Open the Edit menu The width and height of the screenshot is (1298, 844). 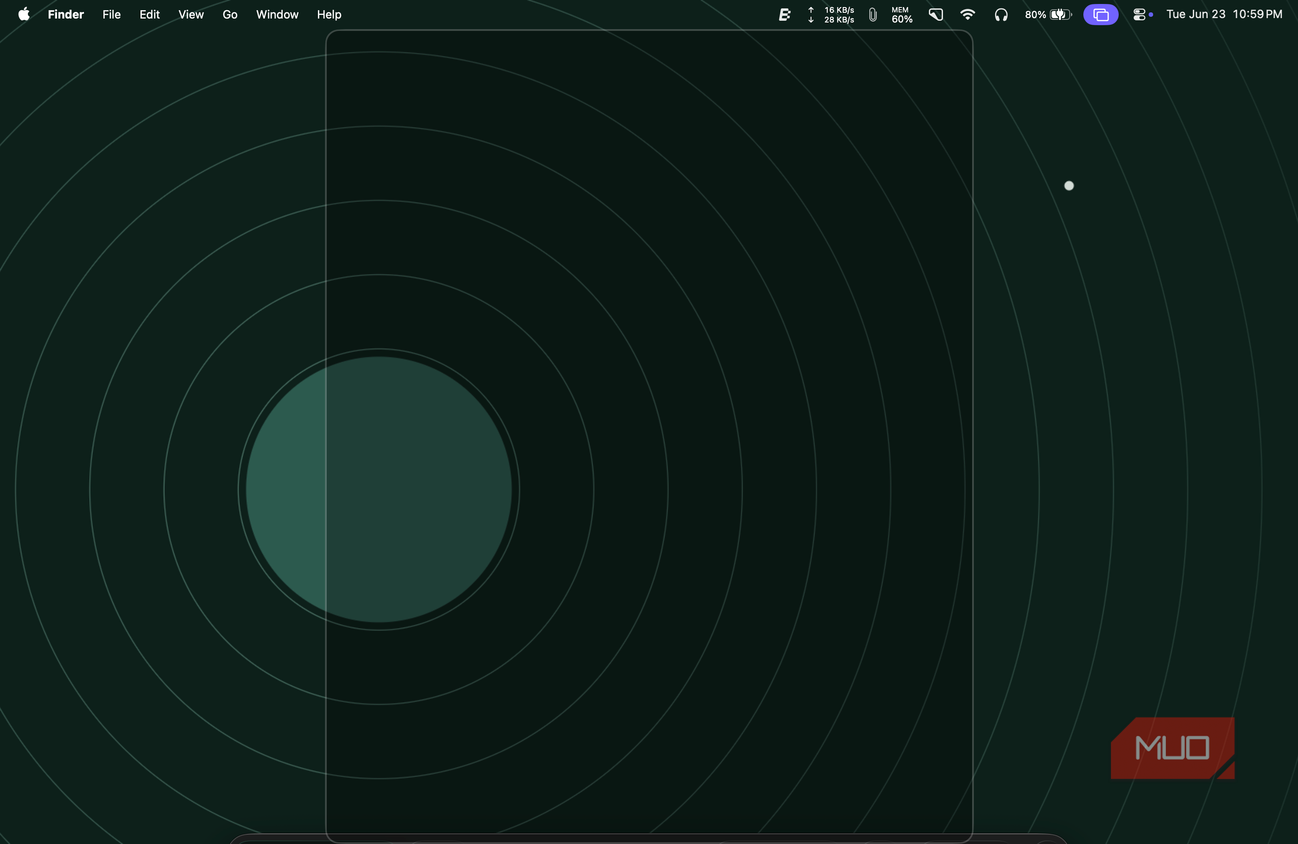pos(150,14)
